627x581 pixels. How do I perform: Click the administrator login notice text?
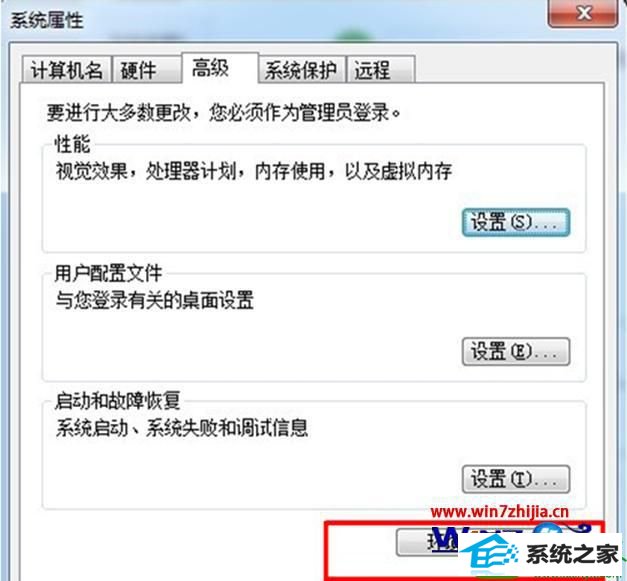tap(223, 112)
